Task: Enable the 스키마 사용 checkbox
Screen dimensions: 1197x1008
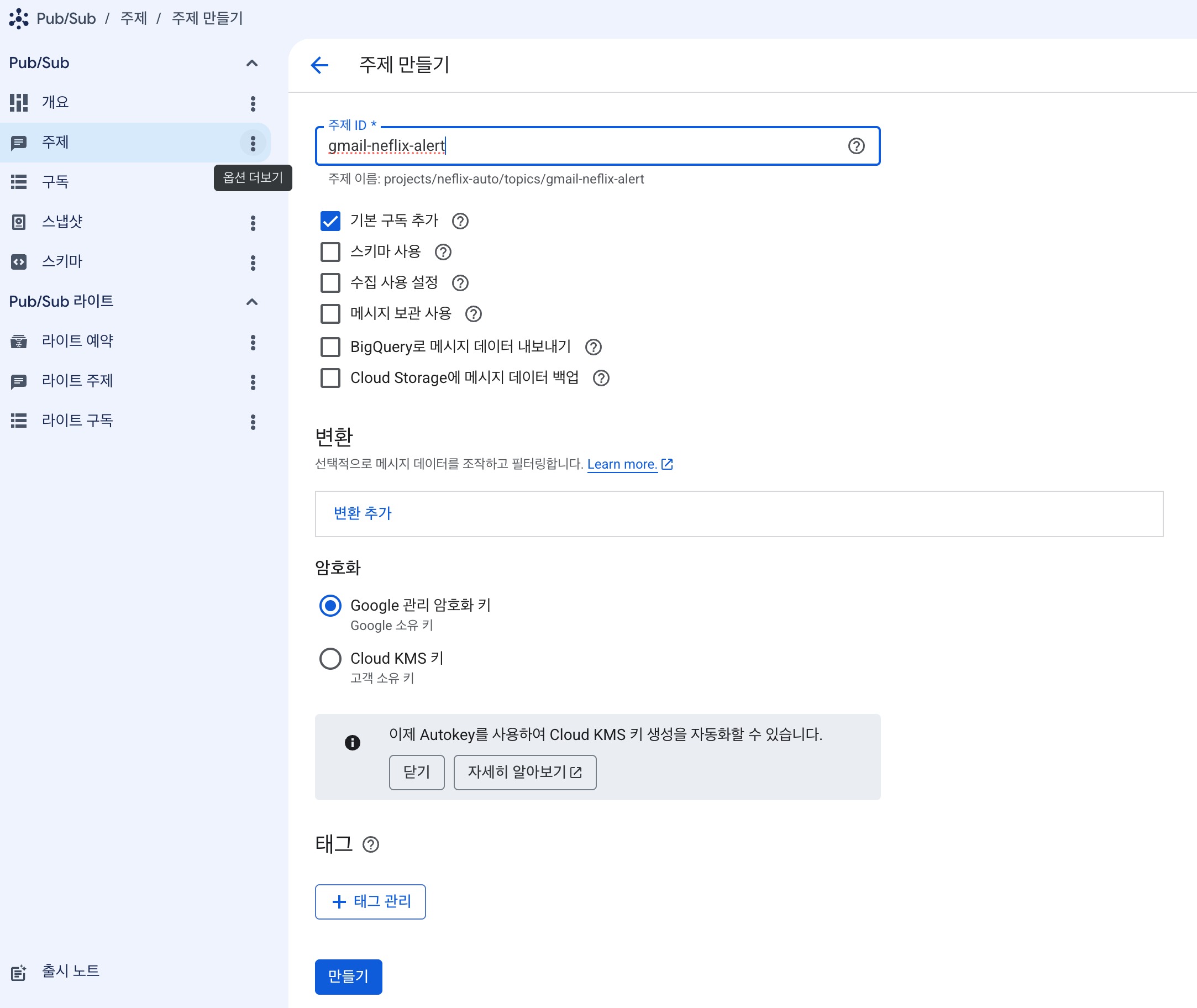Action: click(x=330, y=252)
